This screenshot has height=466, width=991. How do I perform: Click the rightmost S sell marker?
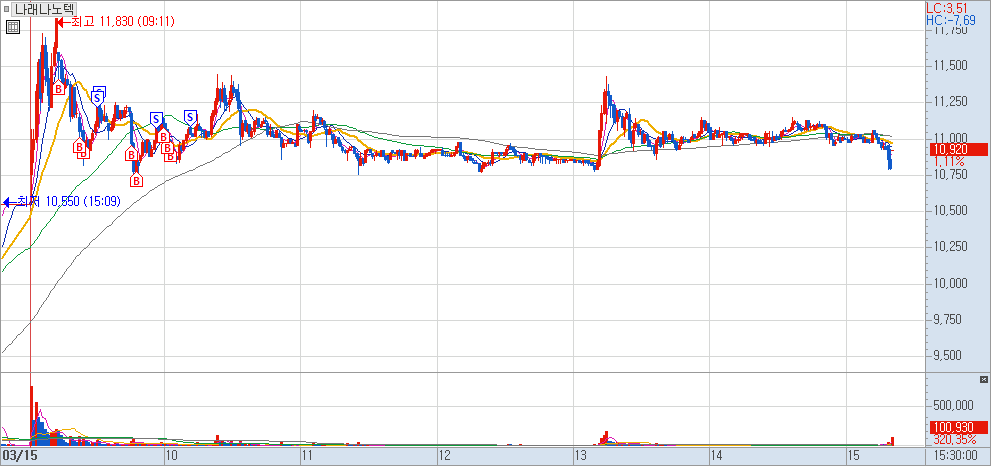pyautogui.click(x=190, y=118)
